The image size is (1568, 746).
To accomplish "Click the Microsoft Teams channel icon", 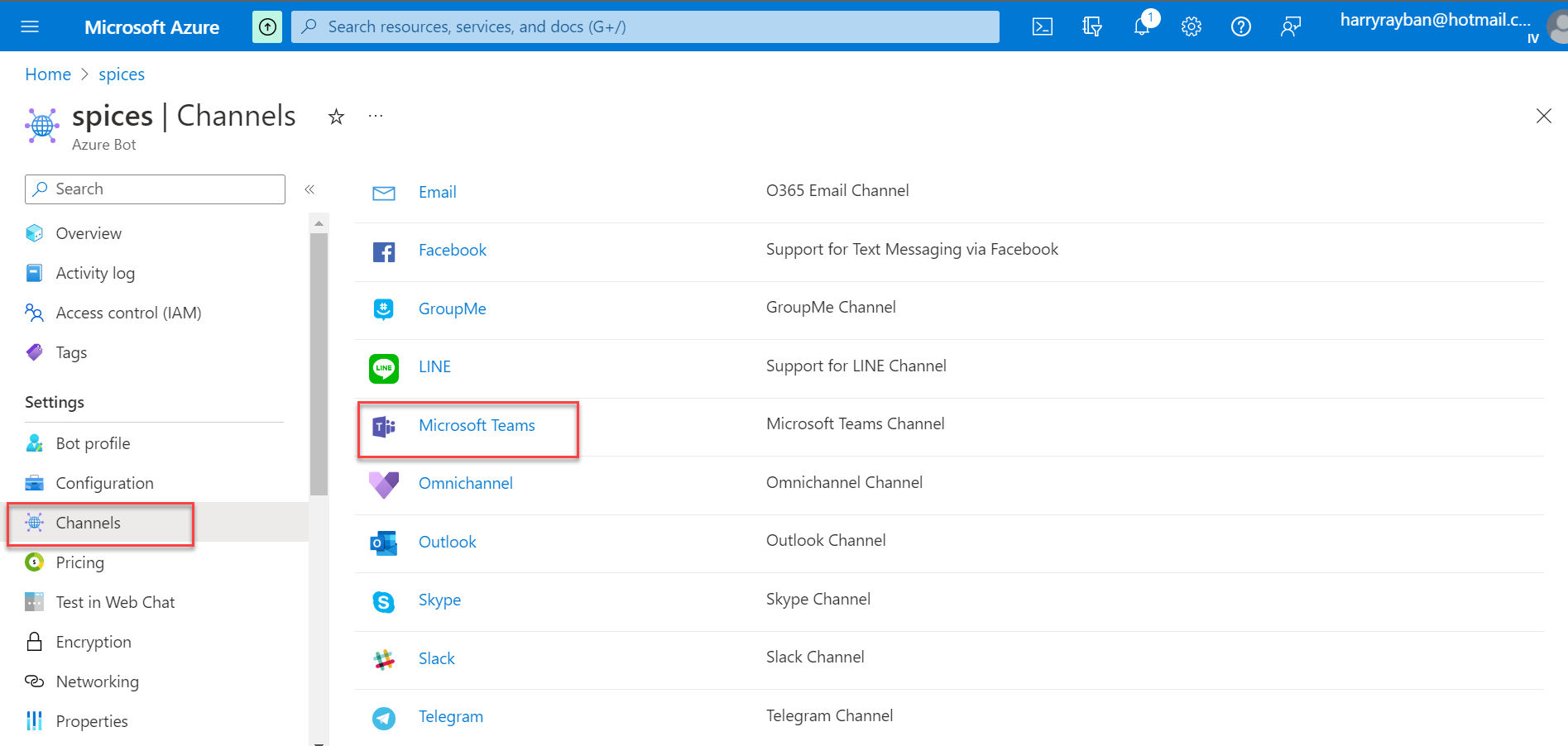I will pos(384,427).
